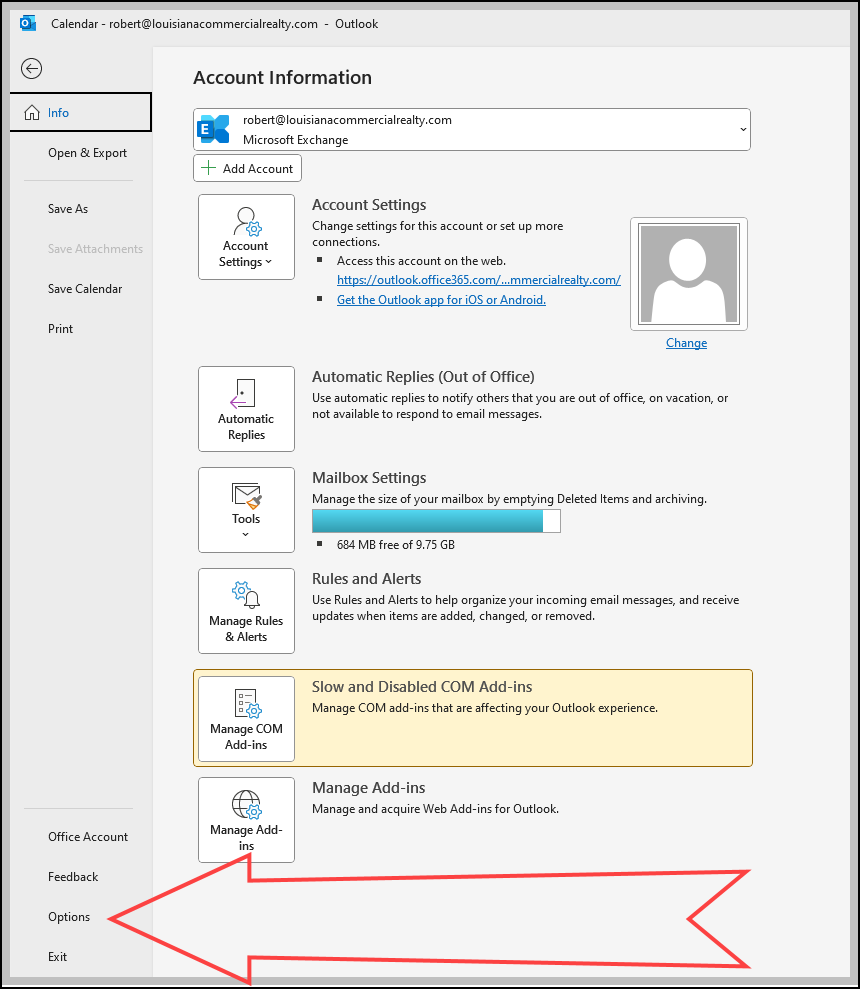Open Automatic Replies door-arrow icon button

(246, 409)
